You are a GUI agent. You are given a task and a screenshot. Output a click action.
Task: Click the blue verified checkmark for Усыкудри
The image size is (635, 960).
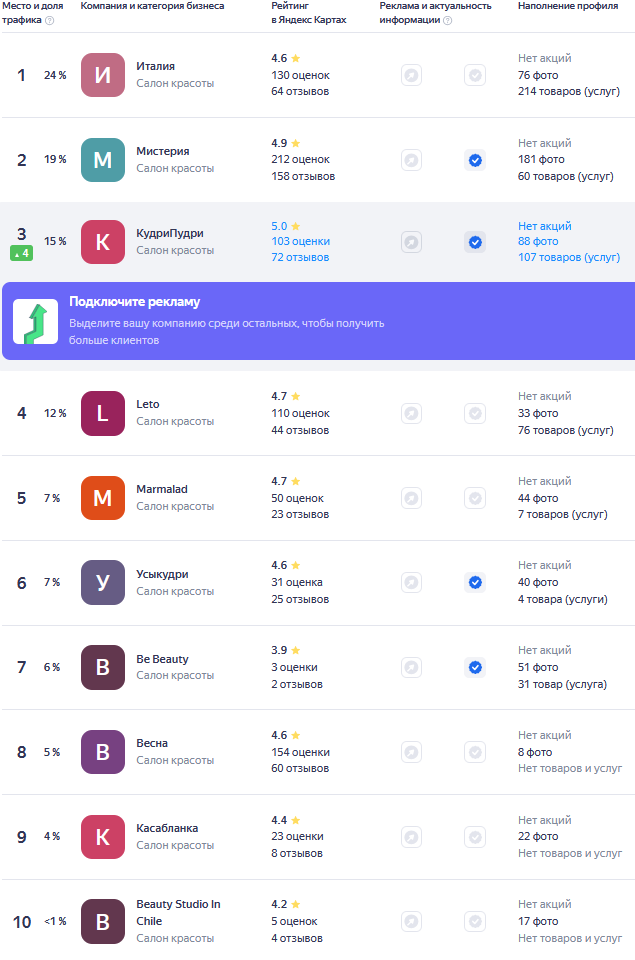tap(475, 582)
